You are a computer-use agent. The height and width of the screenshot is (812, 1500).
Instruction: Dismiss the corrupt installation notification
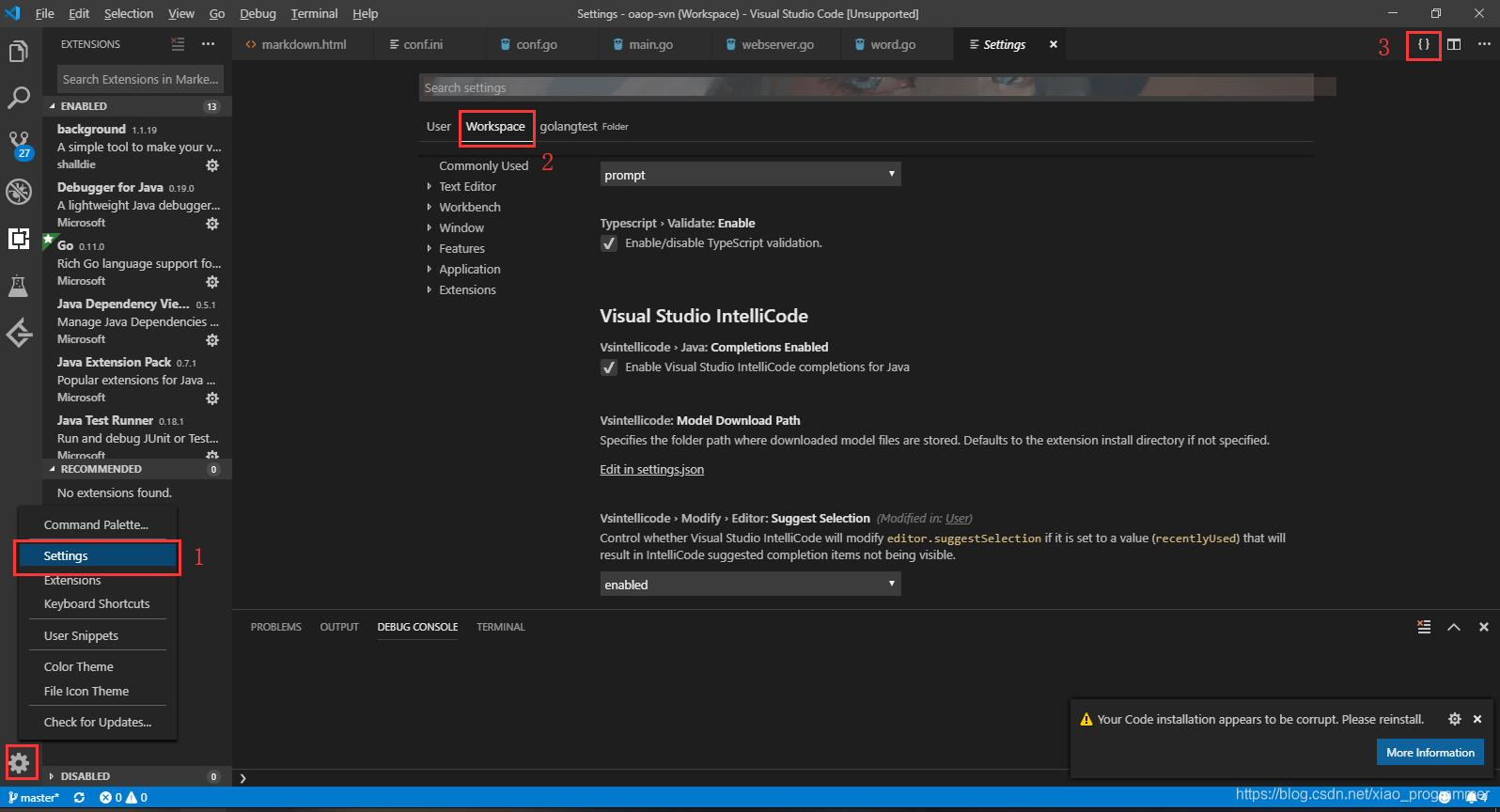(1477, 719)
